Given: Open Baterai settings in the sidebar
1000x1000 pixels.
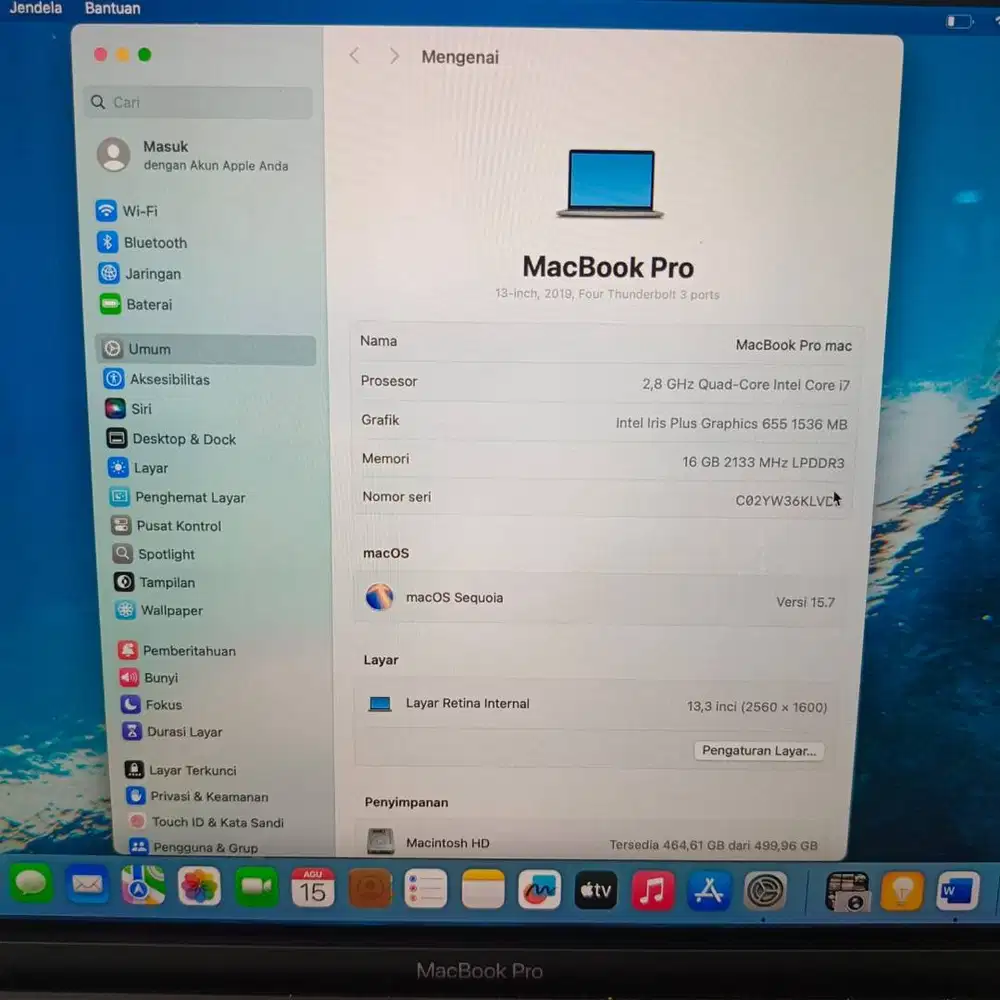Looking at the screenshot, I should pyautogui.click(x=136, y=304).
